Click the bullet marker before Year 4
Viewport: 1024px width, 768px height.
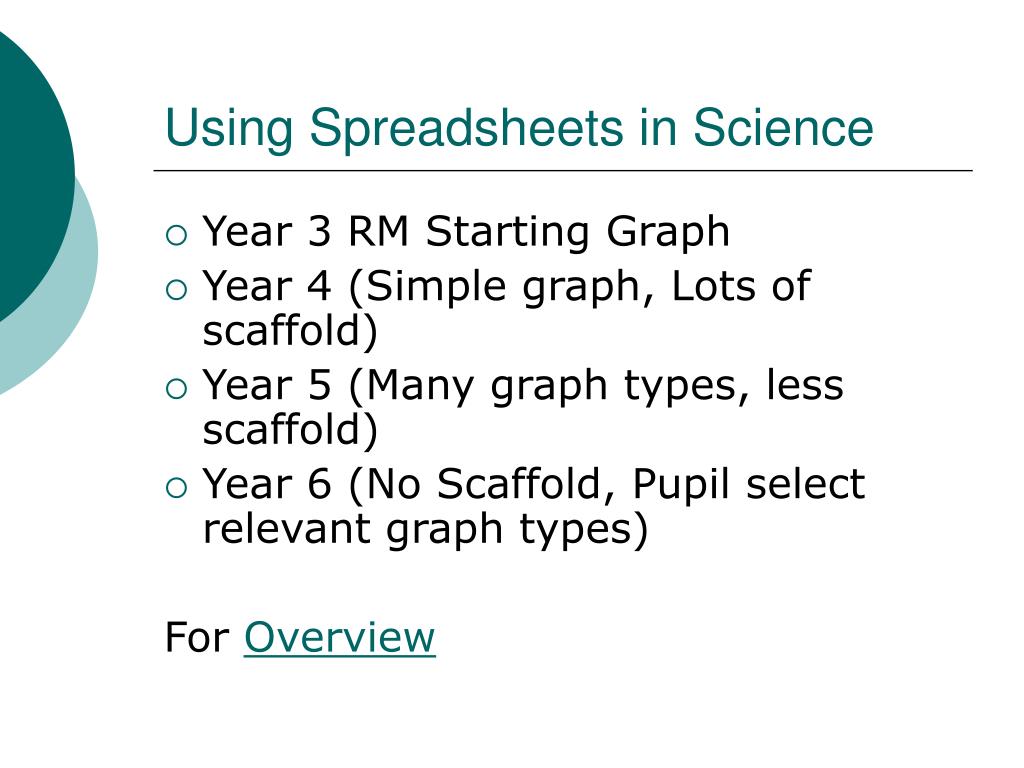tap(176, 289)
